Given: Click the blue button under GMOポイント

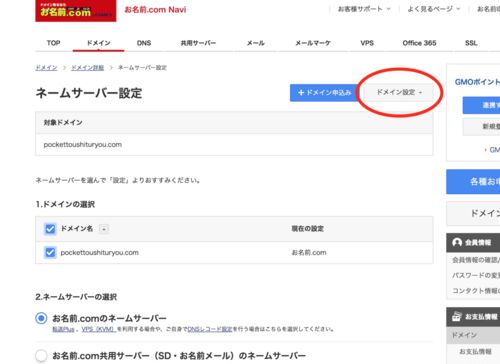Looking at the screenshot, I should tap(481, 105).
